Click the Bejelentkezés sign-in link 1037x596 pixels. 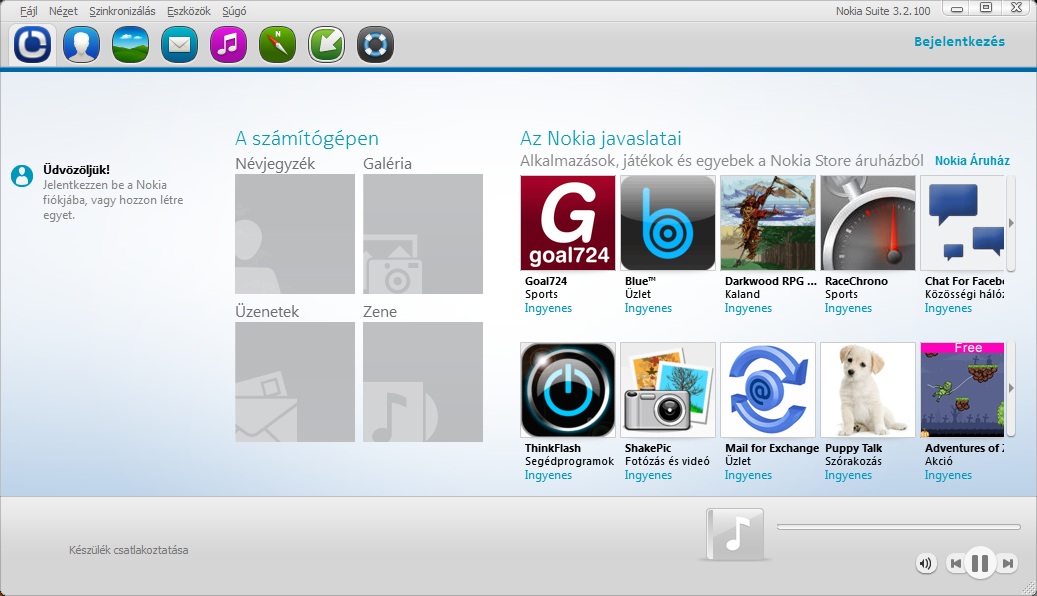959,42
